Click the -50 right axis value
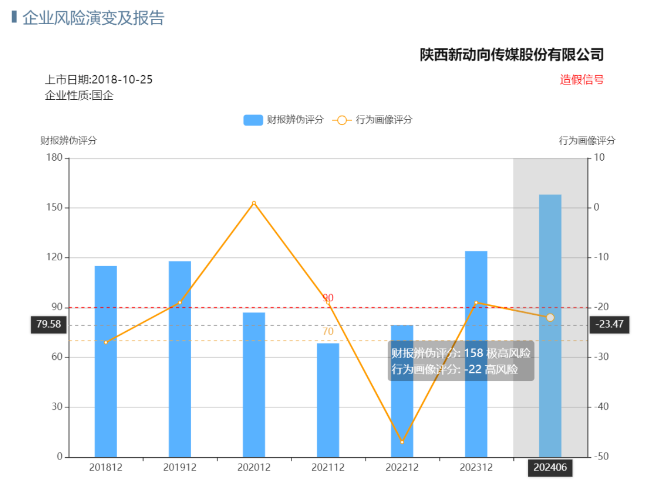The height and width of the screenshot is (502, 650). (601, 456)
